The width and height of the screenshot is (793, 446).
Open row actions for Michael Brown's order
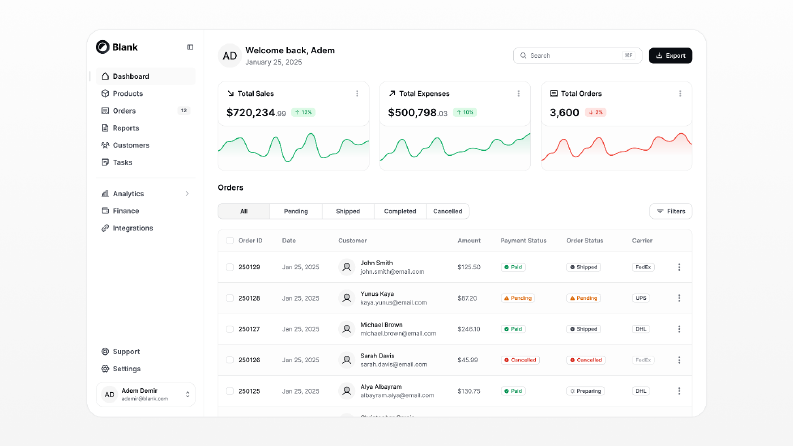tap(679, 329)
